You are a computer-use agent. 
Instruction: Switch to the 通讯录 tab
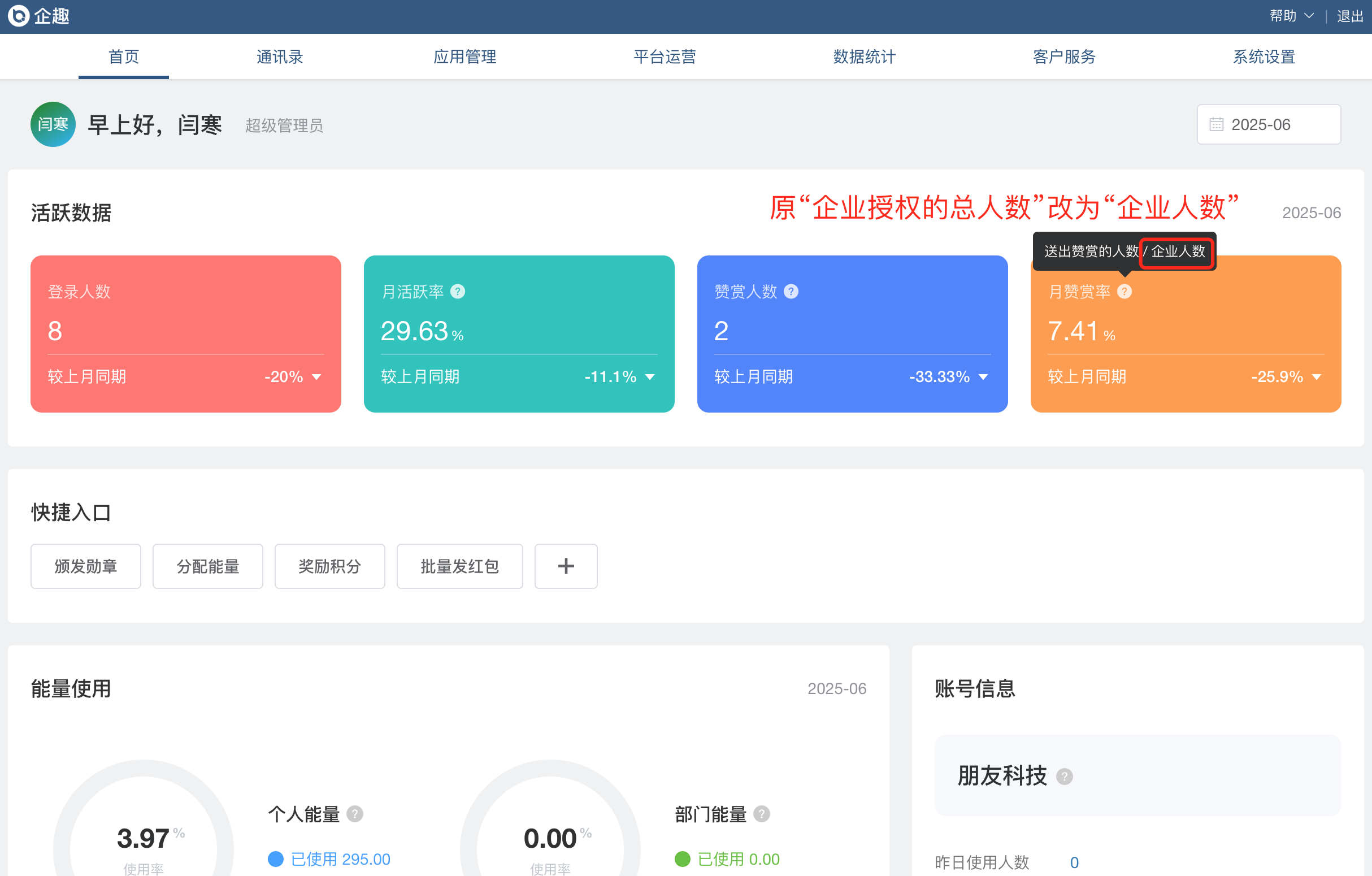pos(279,57)
